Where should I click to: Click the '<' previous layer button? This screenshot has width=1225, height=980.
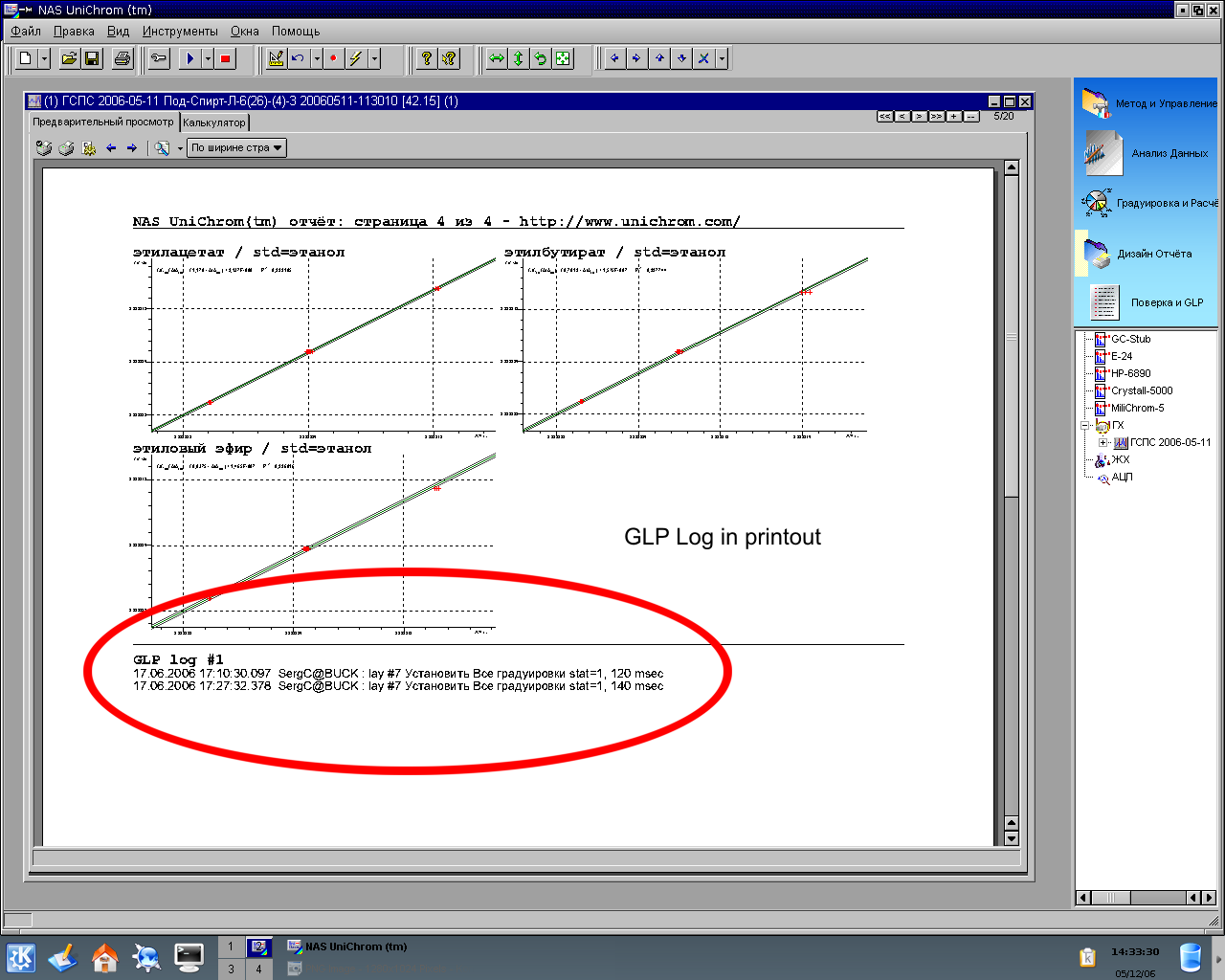902,117
